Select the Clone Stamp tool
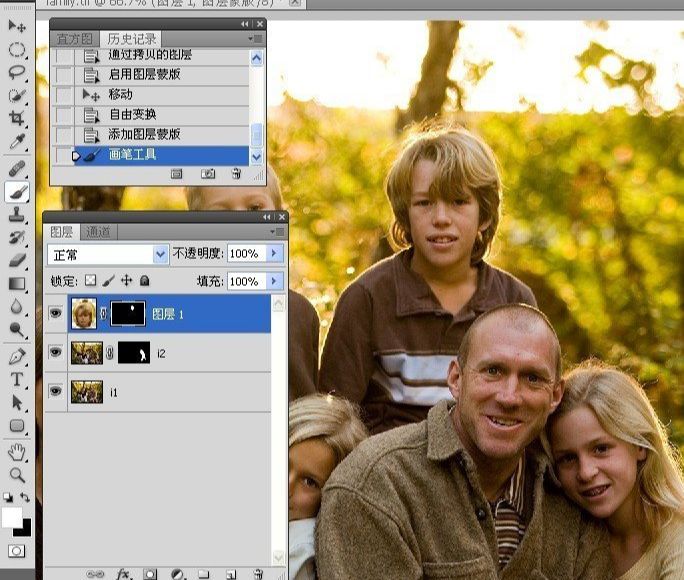The width and height of the screenshot is (684, 580). (17, 214)
